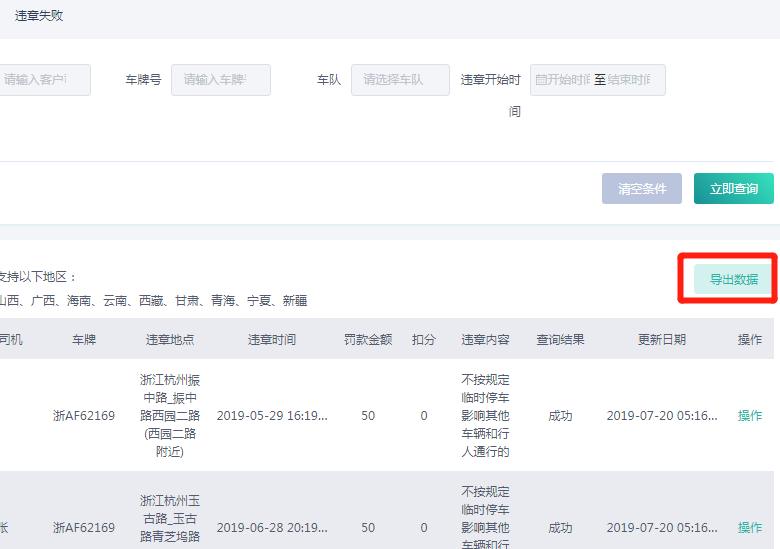The height and width of the screenshot is (549, 780).
Task: Switch to the 违章失败 tab
Action: tap(39, 16)
